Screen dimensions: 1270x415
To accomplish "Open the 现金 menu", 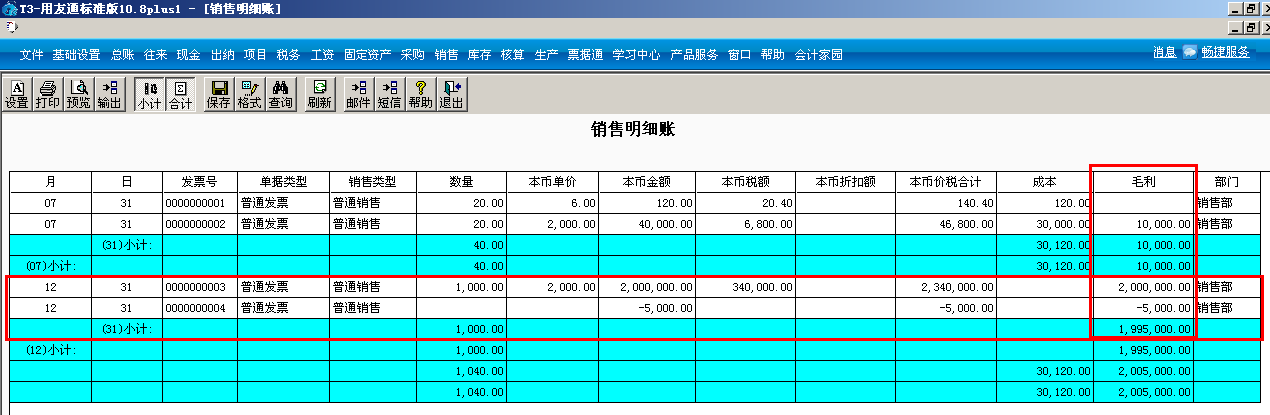I will (x=188, y=55).
